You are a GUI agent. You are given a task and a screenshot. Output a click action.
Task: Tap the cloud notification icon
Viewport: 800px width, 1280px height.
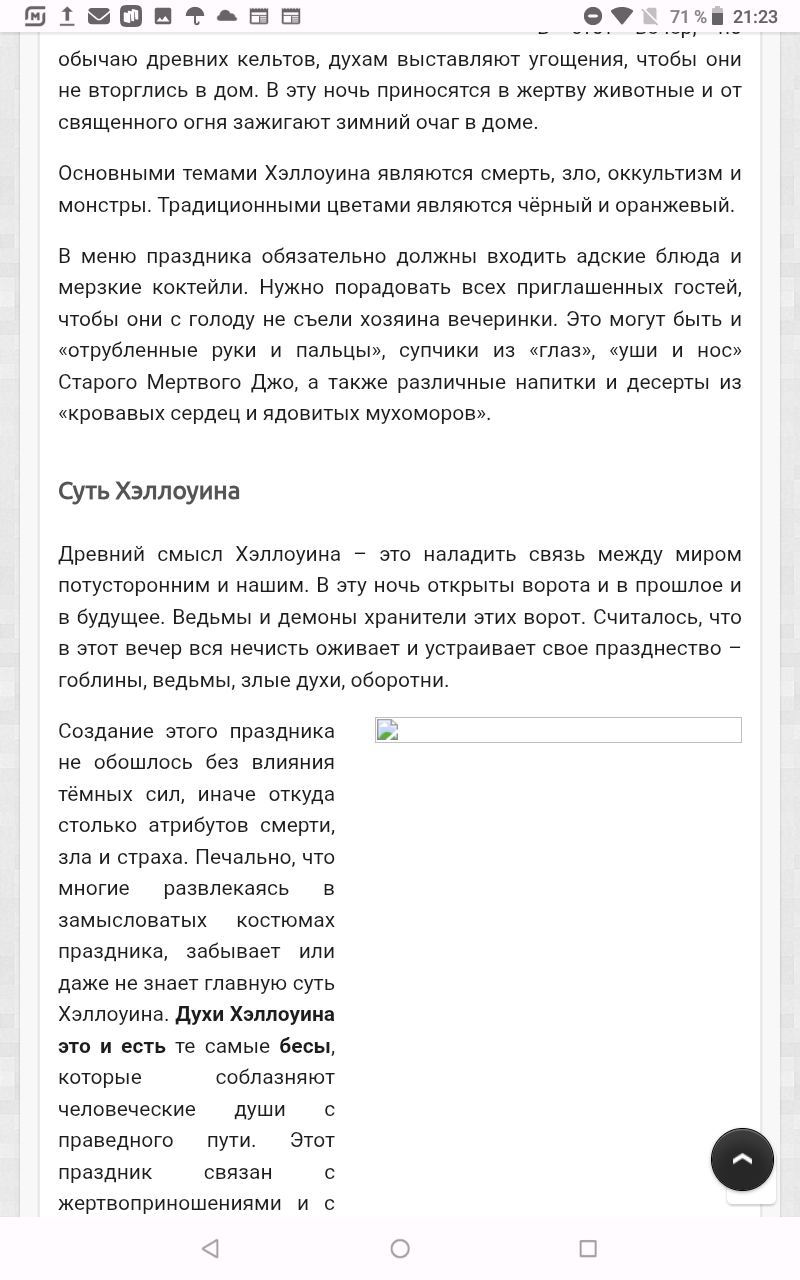click(227, 16)
